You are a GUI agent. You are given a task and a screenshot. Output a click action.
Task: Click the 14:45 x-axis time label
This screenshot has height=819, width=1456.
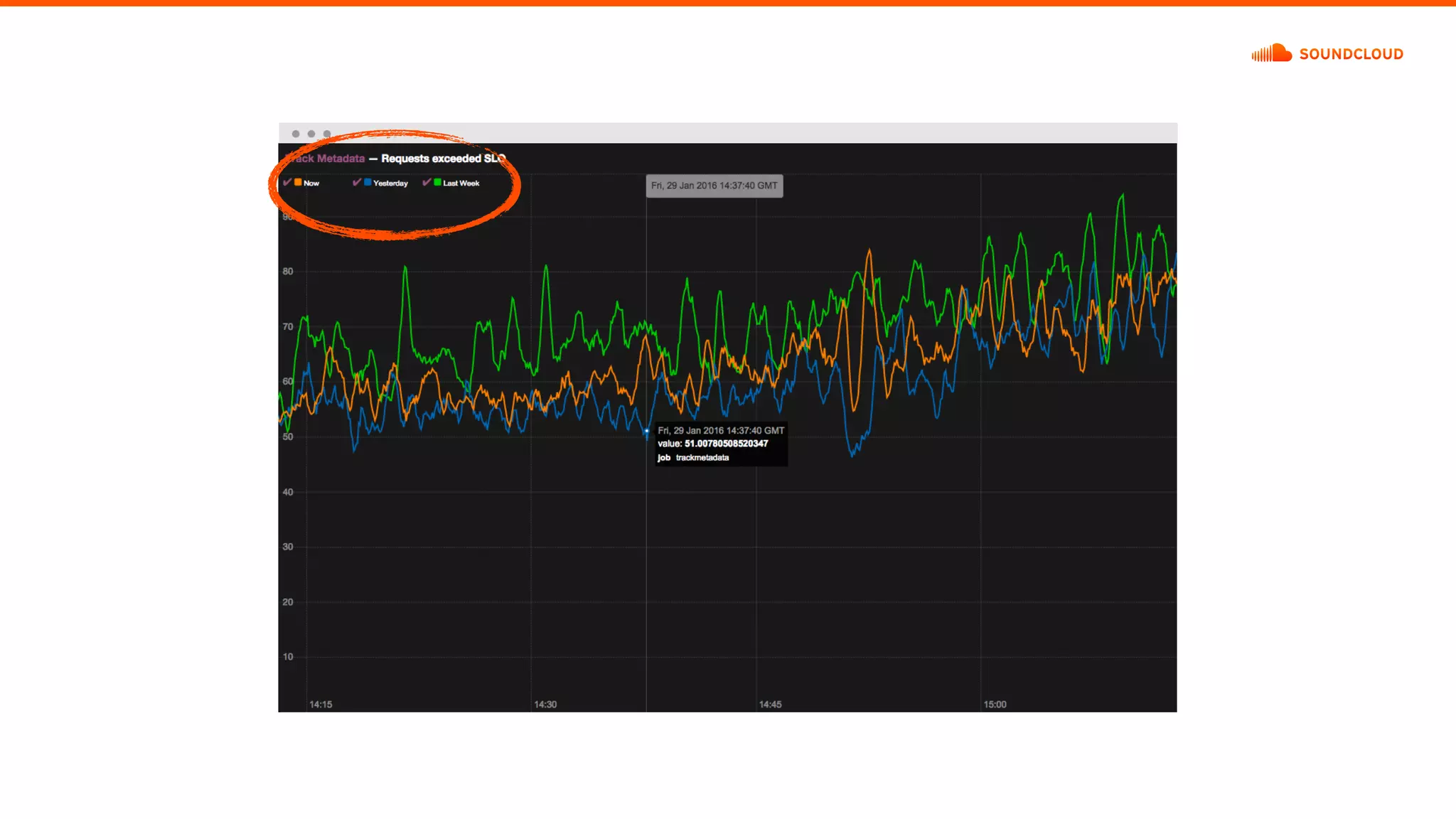click(770, 705)
